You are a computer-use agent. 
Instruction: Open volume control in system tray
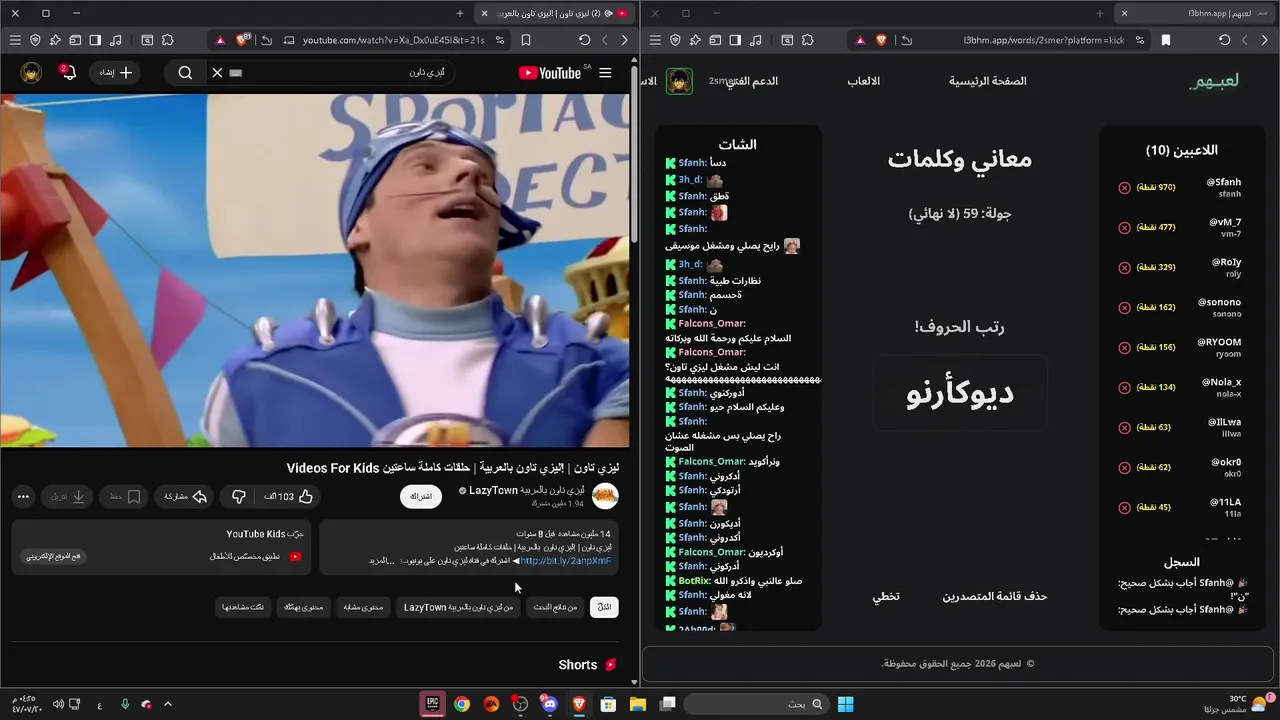(x=58, y=704)
